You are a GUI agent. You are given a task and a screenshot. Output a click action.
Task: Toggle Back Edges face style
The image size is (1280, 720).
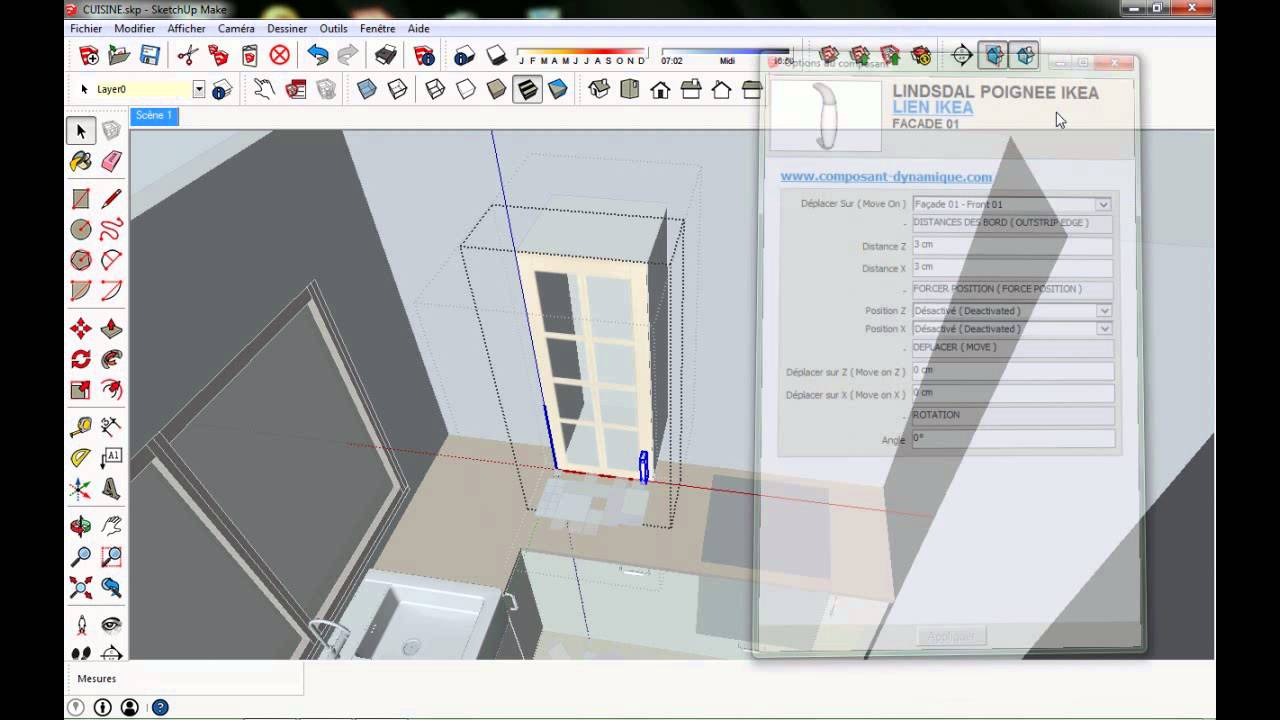tap(397, 89)
